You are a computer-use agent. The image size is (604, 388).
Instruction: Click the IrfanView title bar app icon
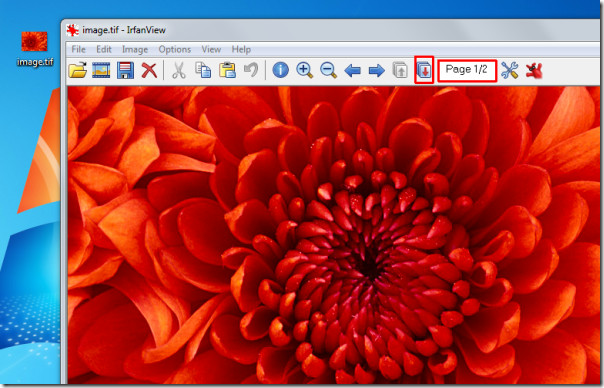[x=72, y=30]
